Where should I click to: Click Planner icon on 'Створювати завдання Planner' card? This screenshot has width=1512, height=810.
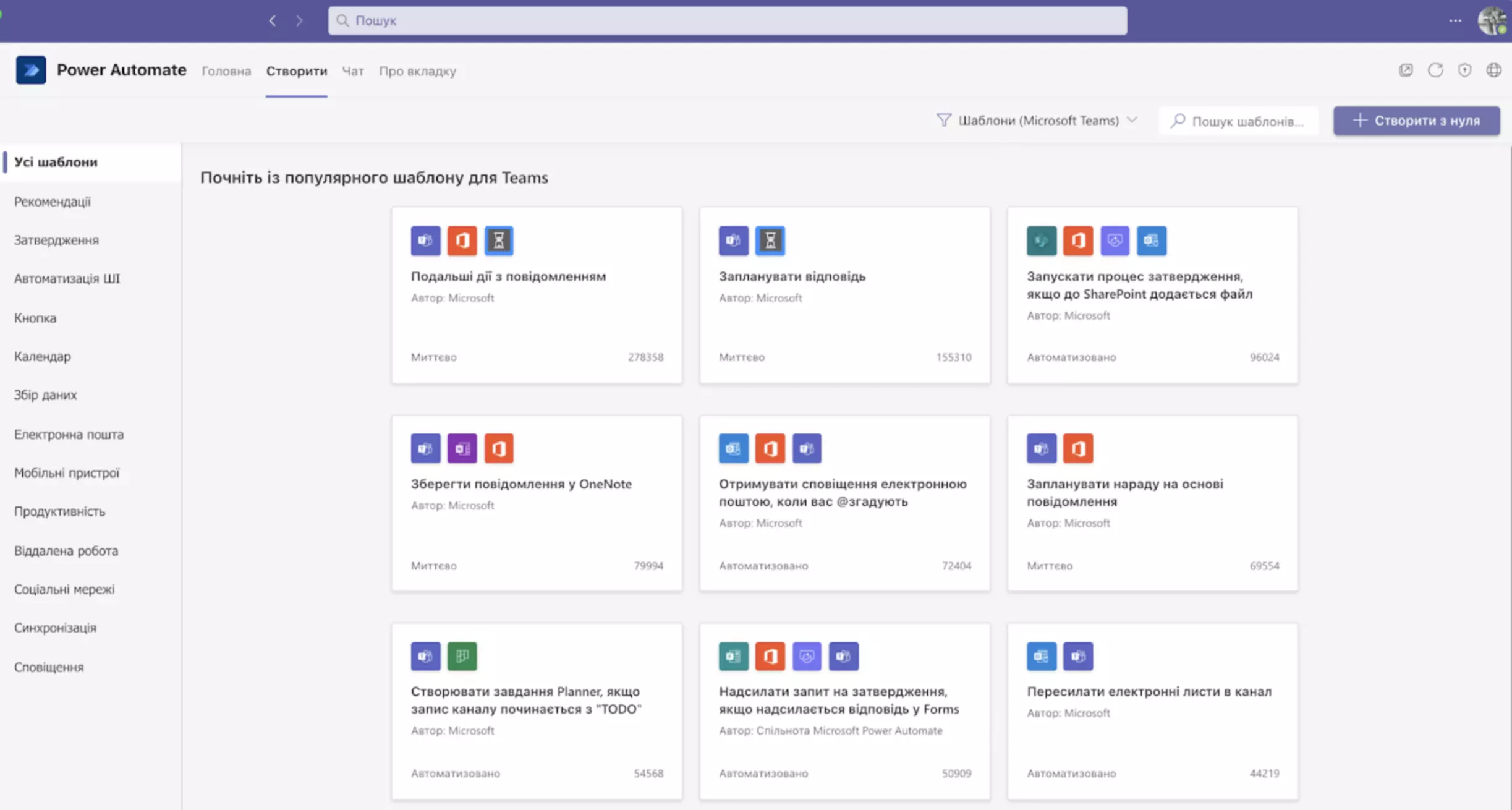click(462, 656)
